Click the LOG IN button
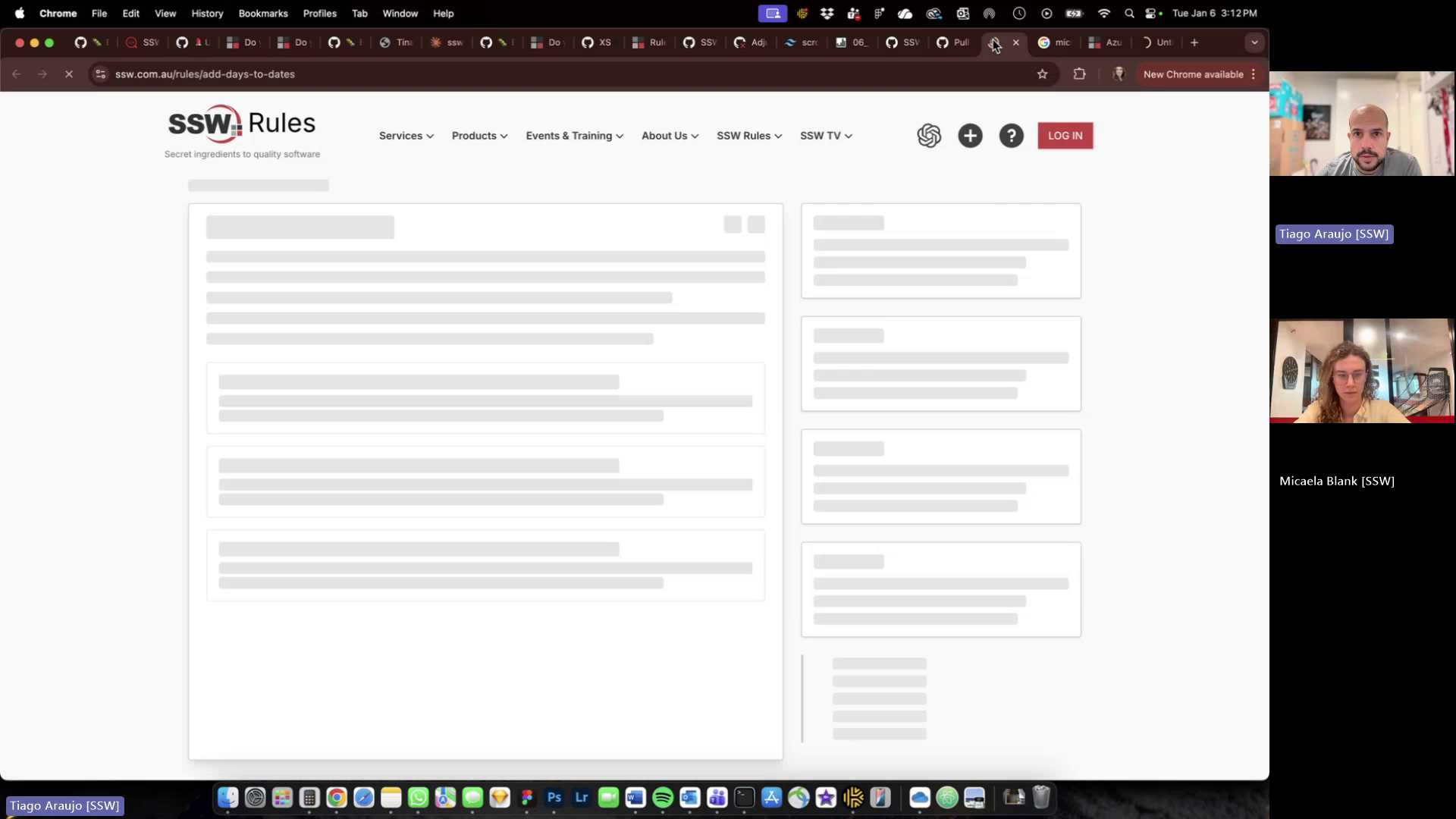Image resolution: width=1456 pixels, height=819 pixels. coord(1065,135)
